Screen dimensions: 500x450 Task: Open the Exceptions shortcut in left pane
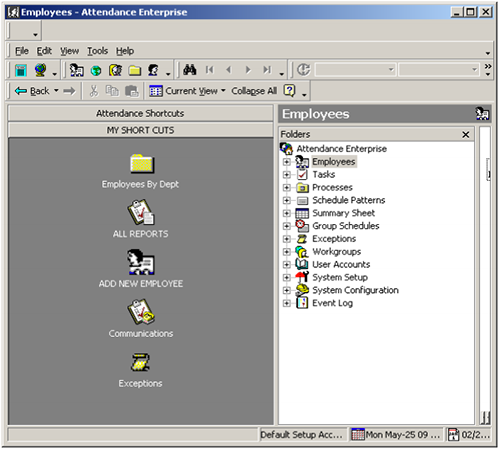pos(140,363)
